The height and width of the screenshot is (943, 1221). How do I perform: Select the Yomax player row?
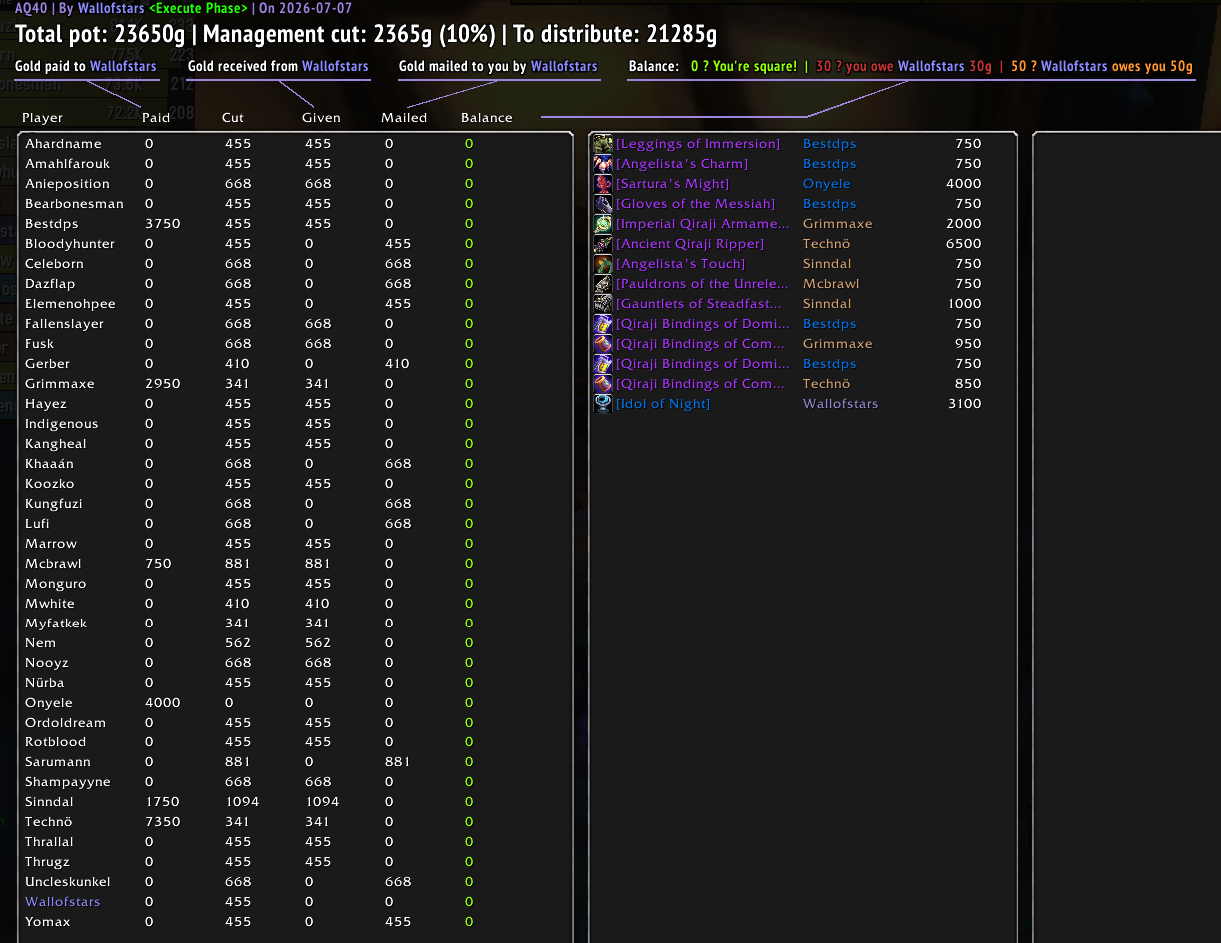(x=295, y=922)
